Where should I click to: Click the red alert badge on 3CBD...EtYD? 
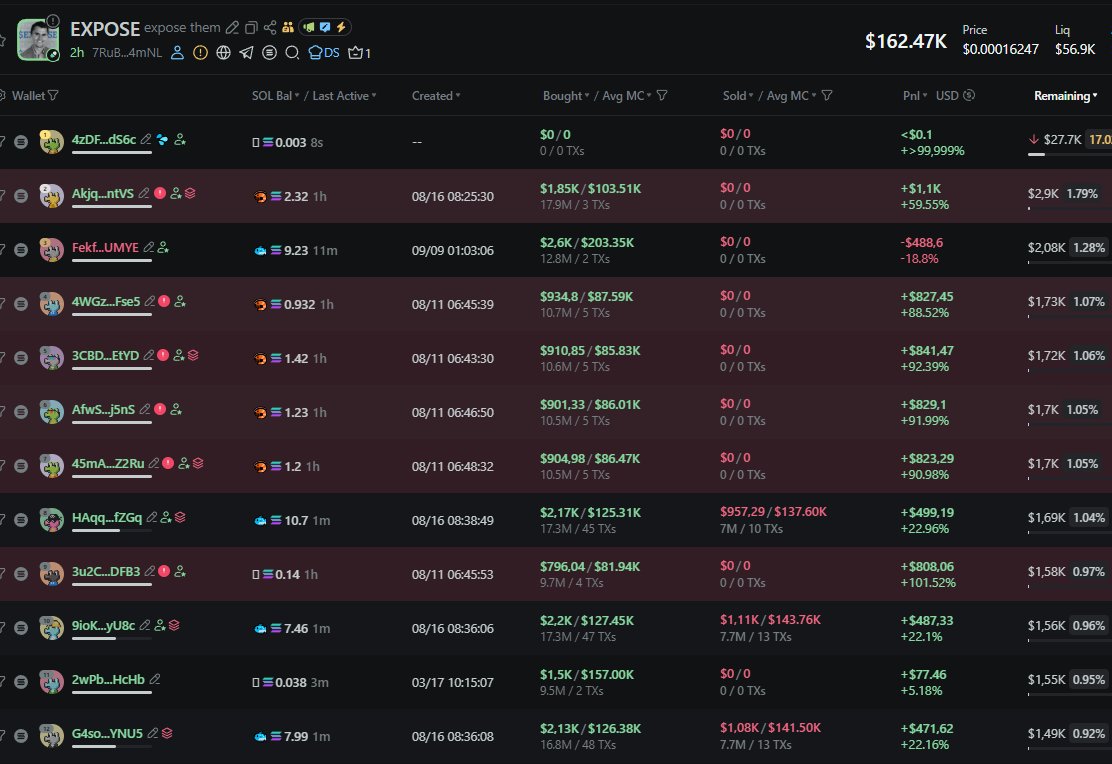point(163,355)
